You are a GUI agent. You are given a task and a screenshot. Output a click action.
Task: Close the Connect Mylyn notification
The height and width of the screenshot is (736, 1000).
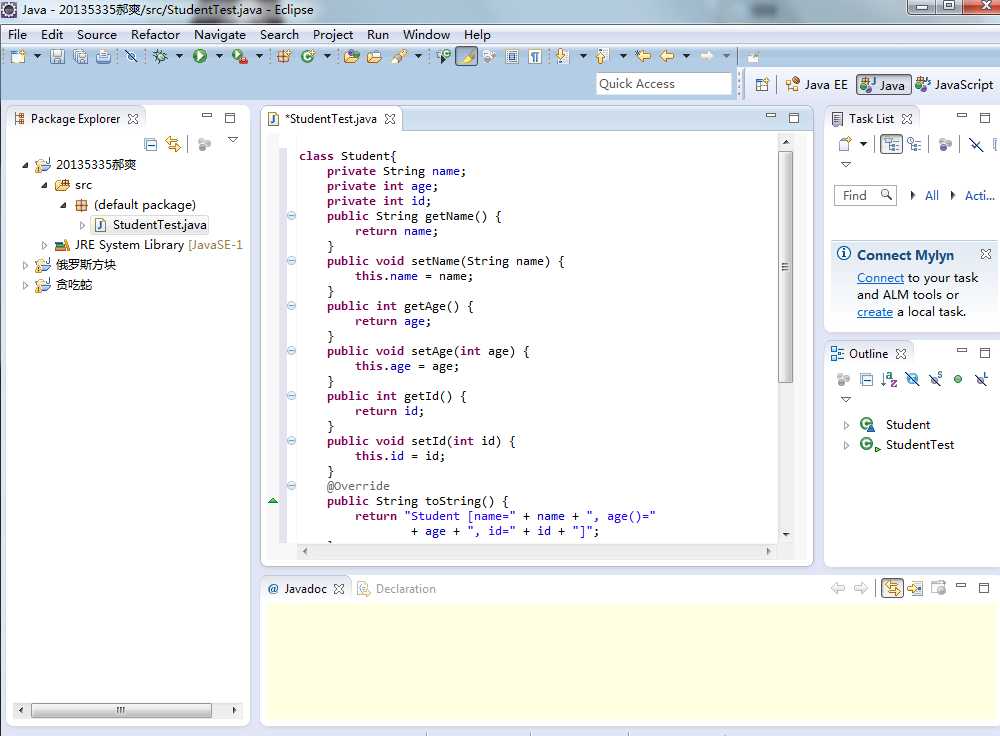tap(985, 254)
